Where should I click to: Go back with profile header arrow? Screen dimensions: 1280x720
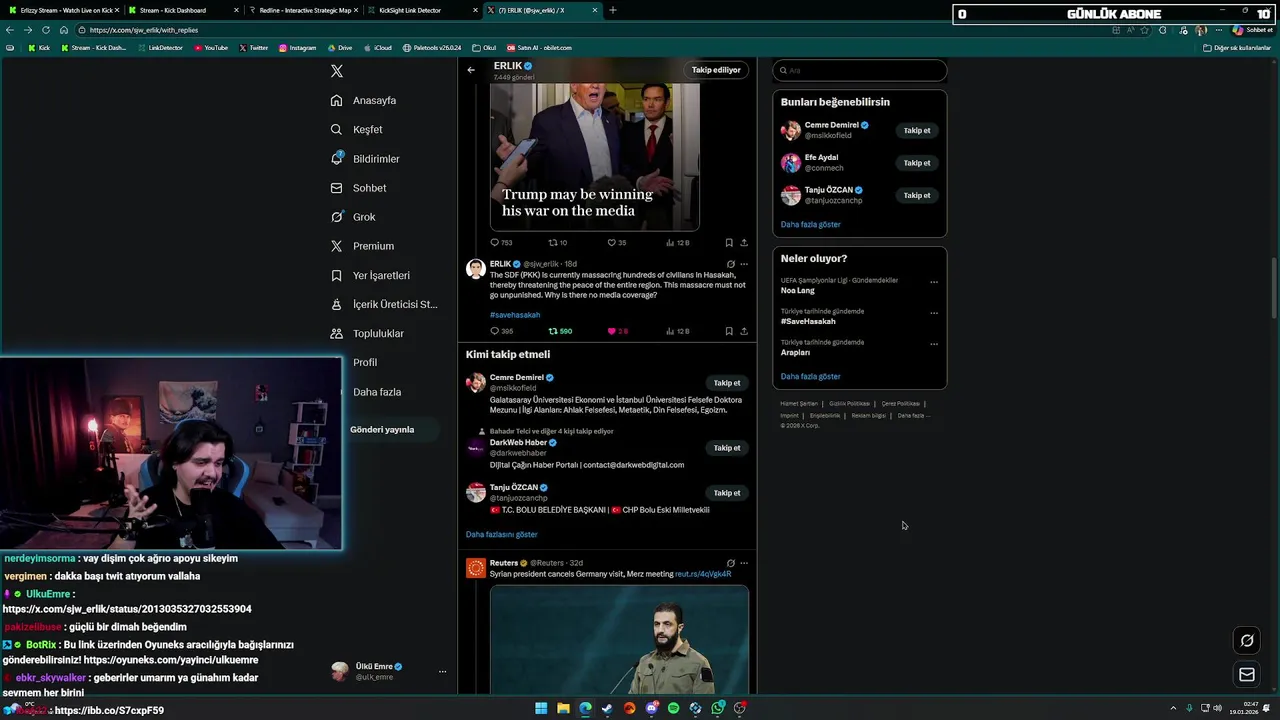(x=471, y=70)
